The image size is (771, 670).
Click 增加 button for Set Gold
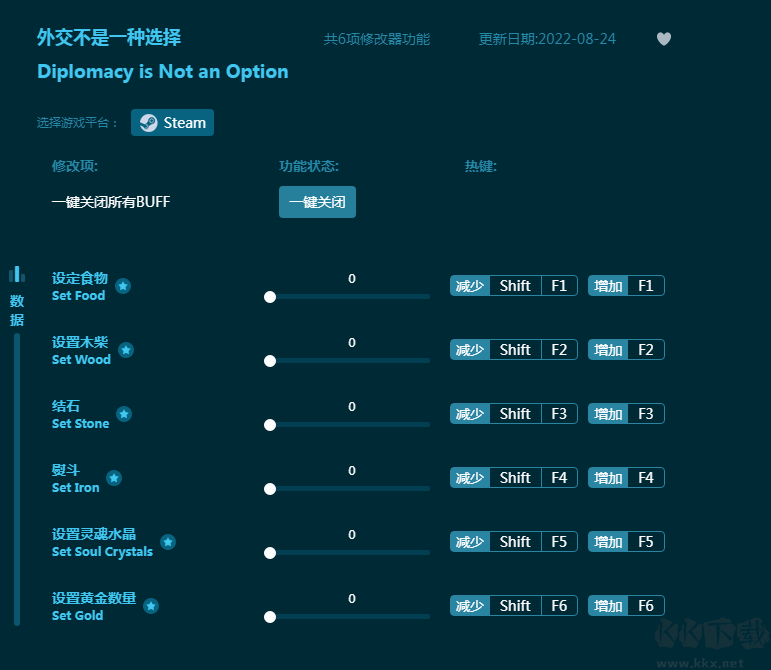point(608,606)
